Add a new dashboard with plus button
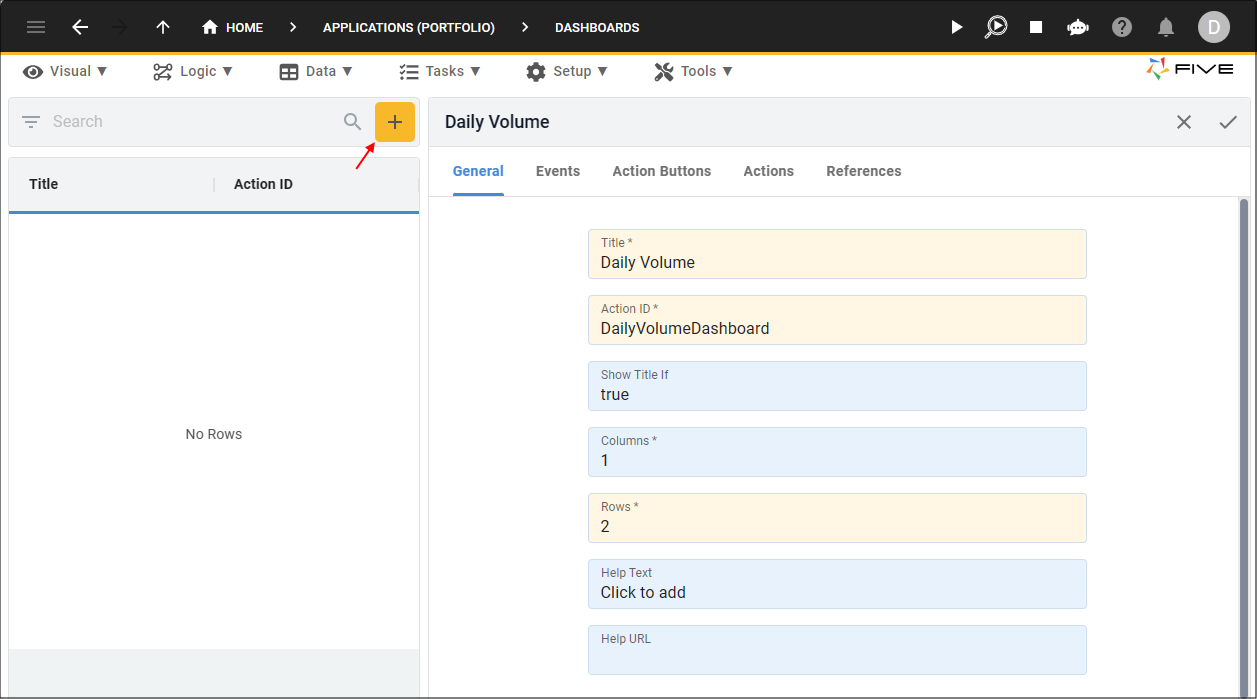This screenshot has height=699, width=1257. pyautogui.click(x=395, y=122)
